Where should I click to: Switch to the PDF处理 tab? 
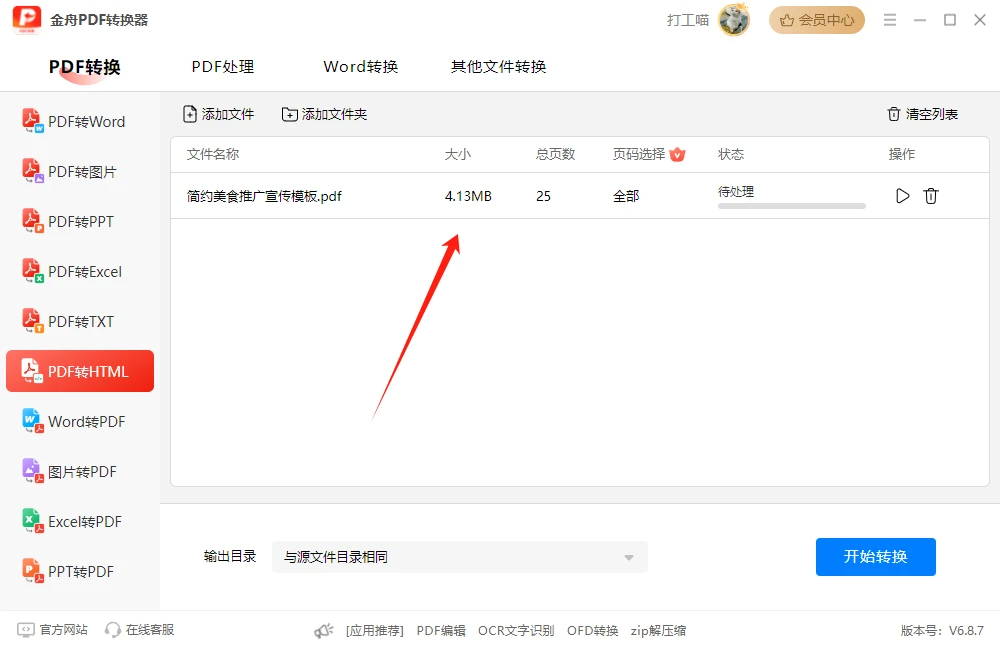pyautogui.click(x=223, y=67)
